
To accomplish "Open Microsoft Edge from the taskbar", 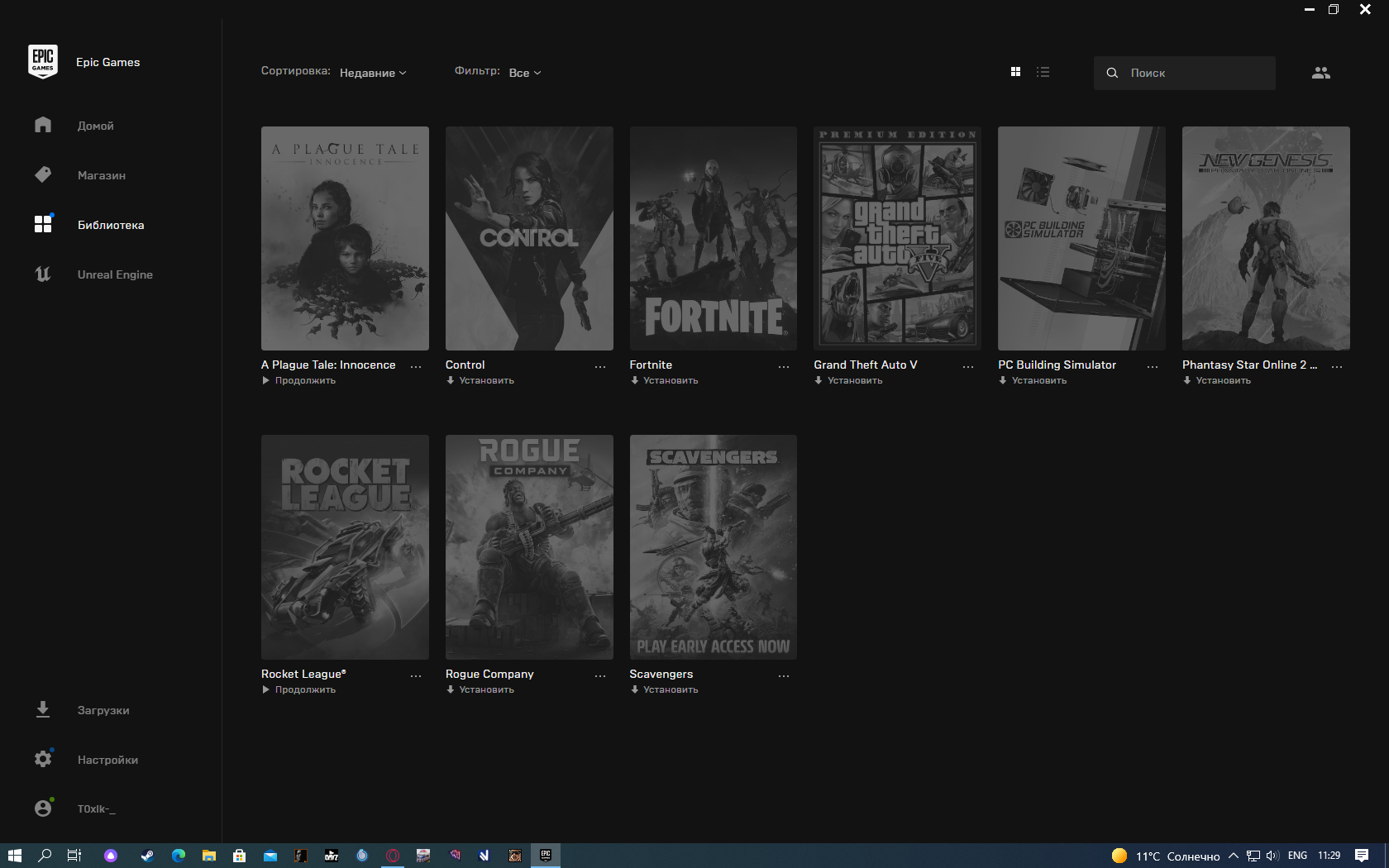I will pyautogui.click(x=178, y=856).
